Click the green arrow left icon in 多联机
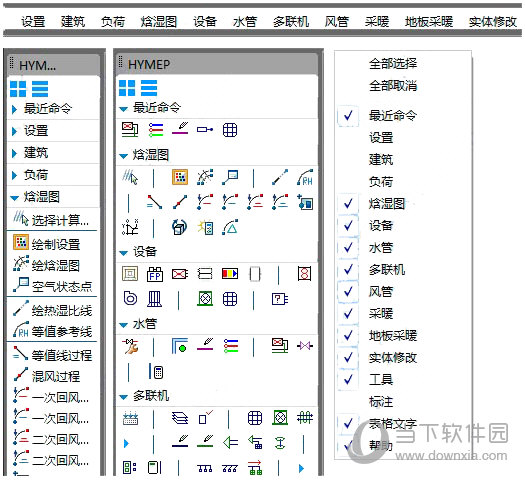 [x=230, y=443]
